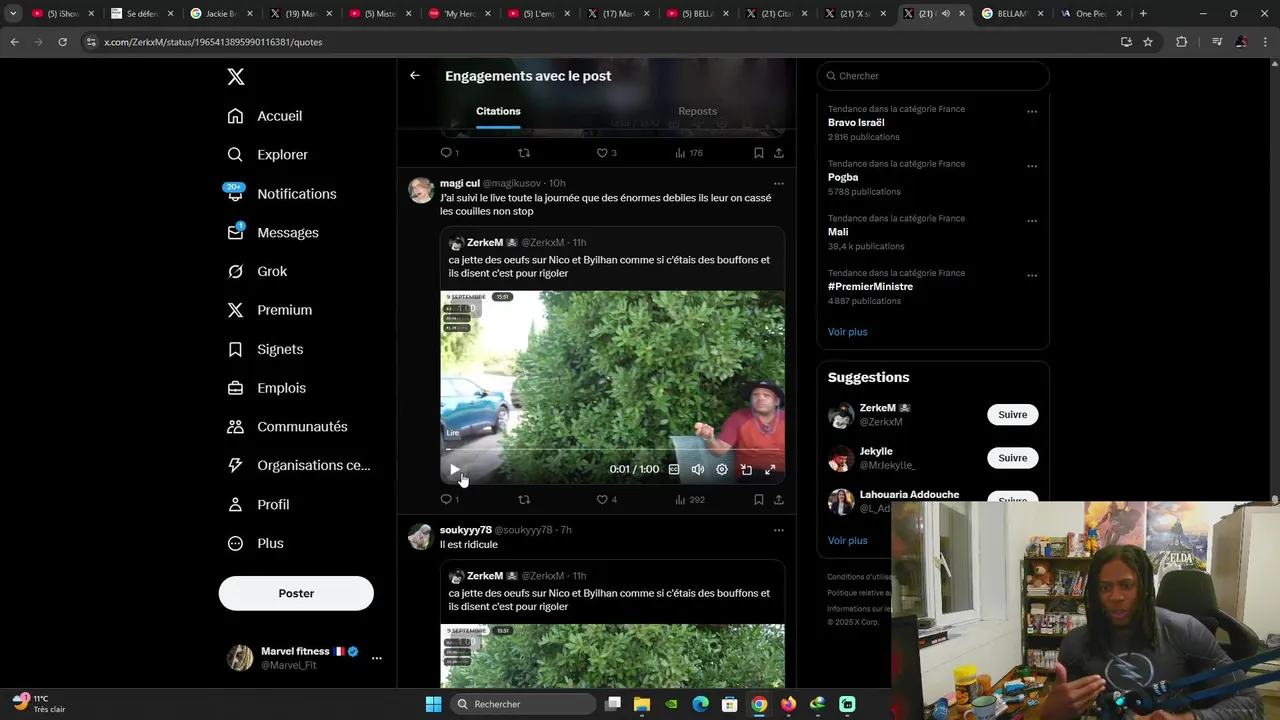Click the address bar URL
This screenshot has height=720, width=1280.
213,42
